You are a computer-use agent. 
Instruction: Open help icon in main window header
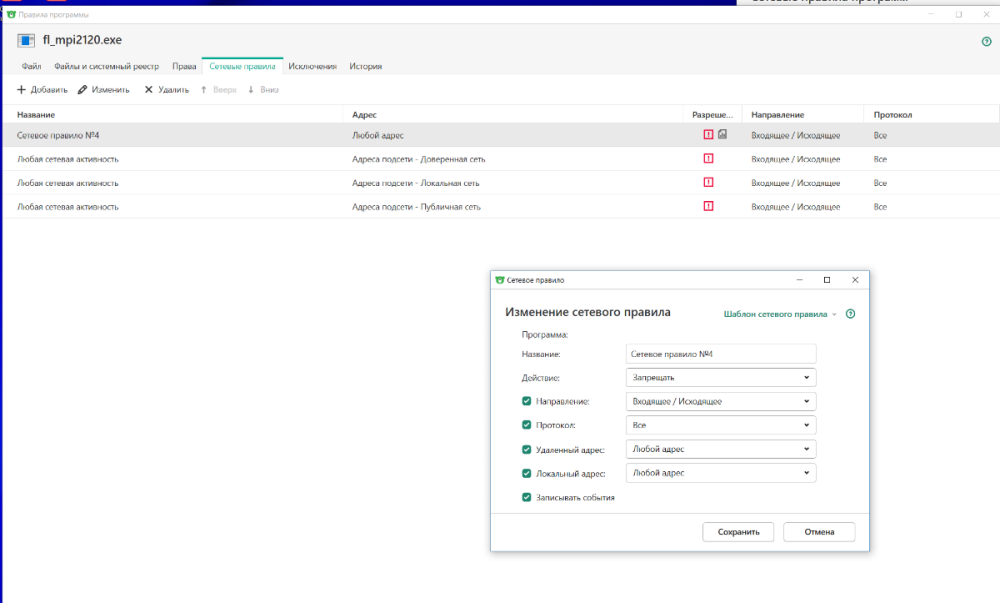pyautogui.click(x=986, y=41)
